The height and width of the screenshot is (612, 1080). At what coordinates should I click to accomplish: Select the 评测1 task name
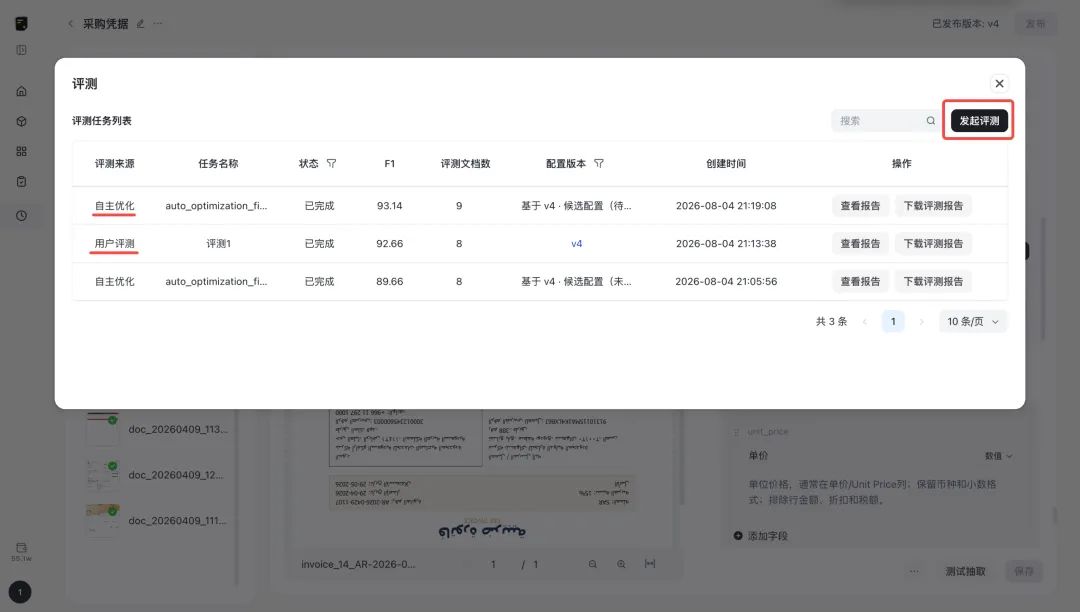218,244
